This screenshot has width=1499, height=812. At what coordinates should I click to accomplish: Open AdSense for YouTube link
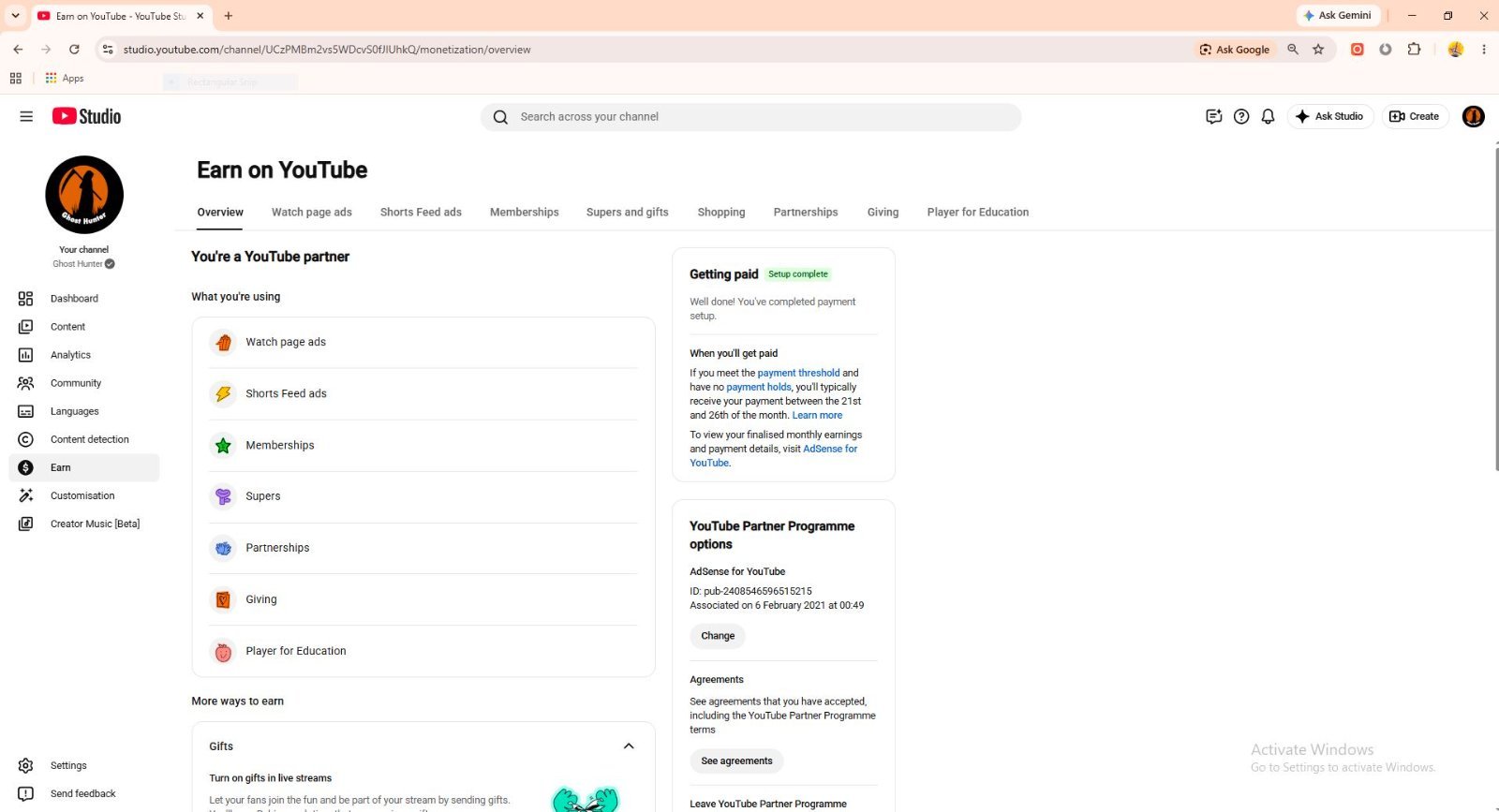click(x=774, y=456)
